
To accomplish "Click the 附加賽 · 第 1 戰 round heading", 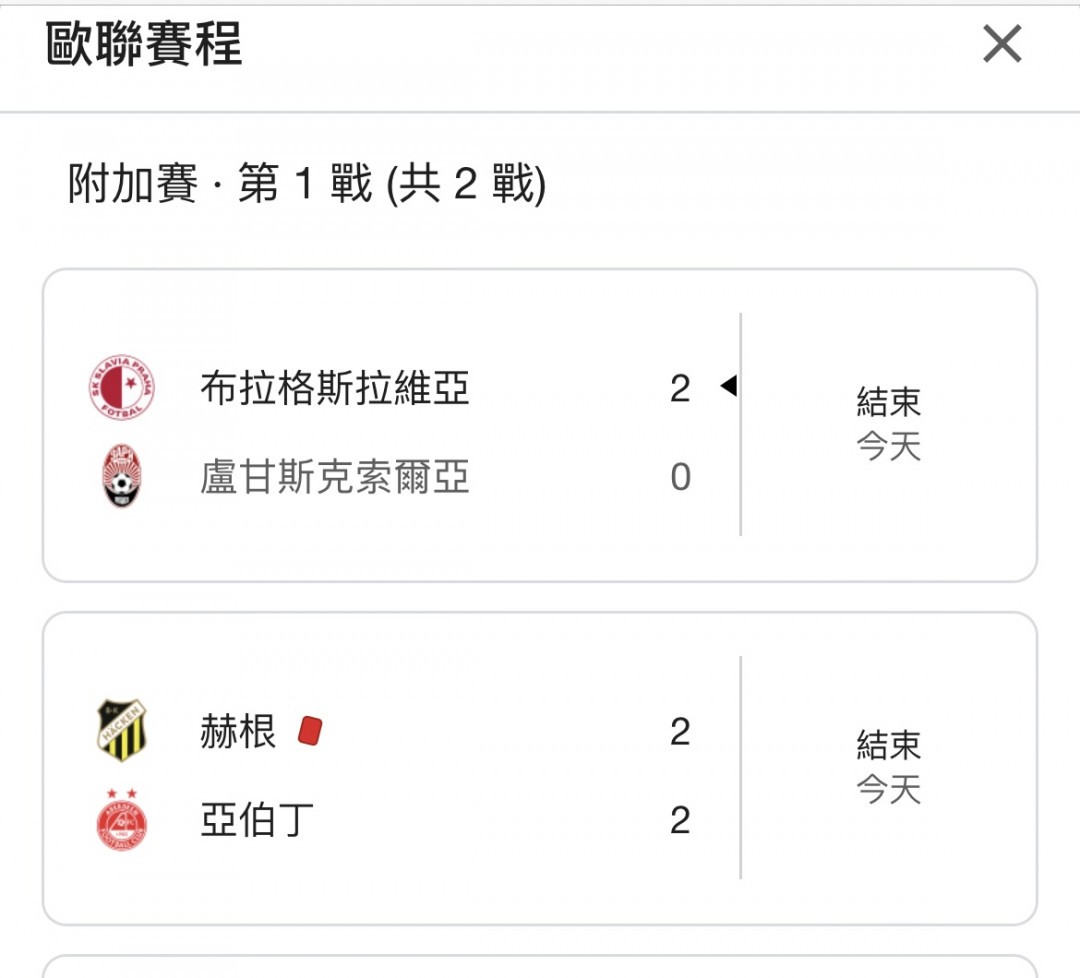I will (307, 184).
